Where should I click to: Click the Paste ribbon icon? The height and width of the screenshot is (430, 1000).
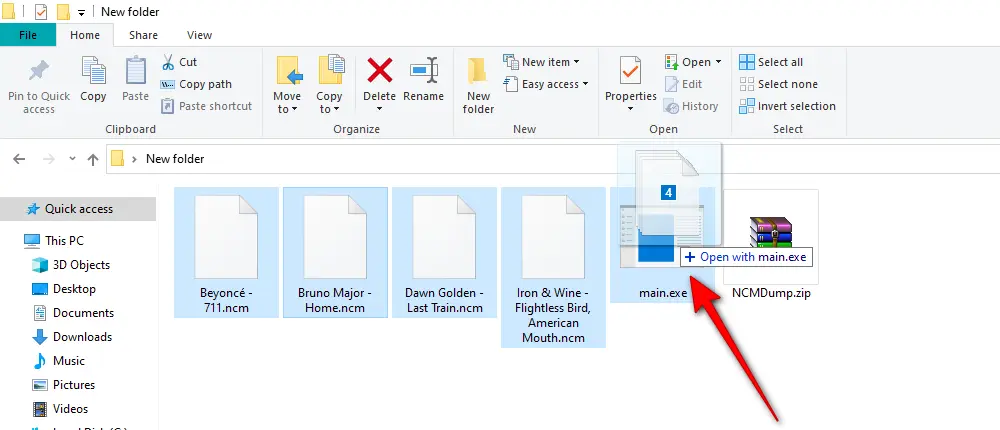coord(135,71)
